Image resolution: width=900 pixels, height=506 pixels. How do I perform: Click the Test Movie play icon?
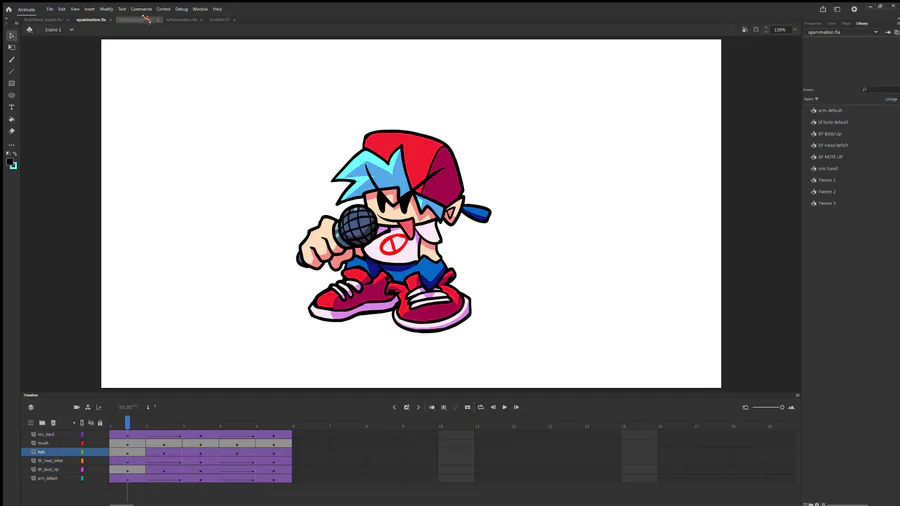coord(854,9)
